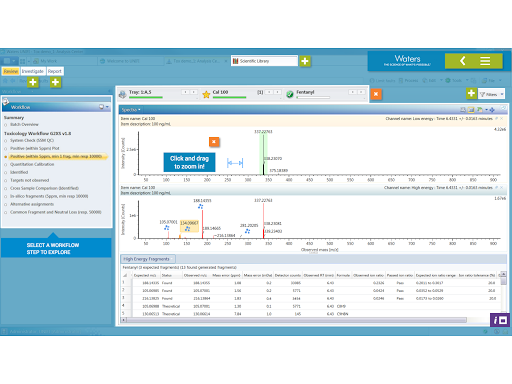Go to the previous tray with the left arrow

click(185, 92)
